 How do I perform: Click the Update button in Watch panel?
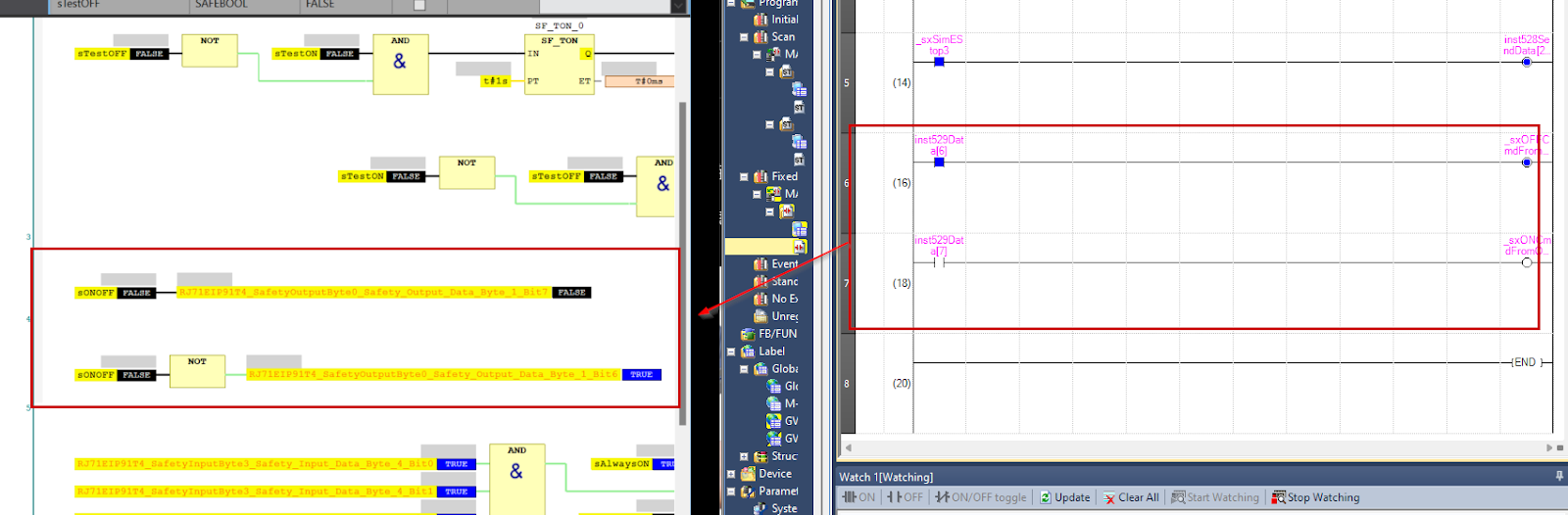(x=1064, y=497)
